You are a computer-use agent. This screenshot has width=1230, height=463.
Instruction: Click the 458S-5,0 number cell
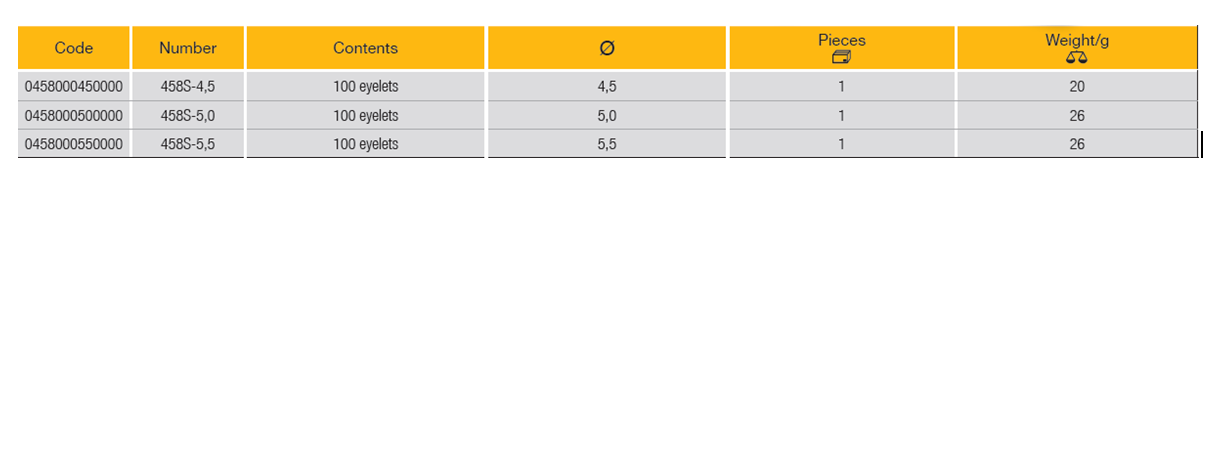point(188,116)
